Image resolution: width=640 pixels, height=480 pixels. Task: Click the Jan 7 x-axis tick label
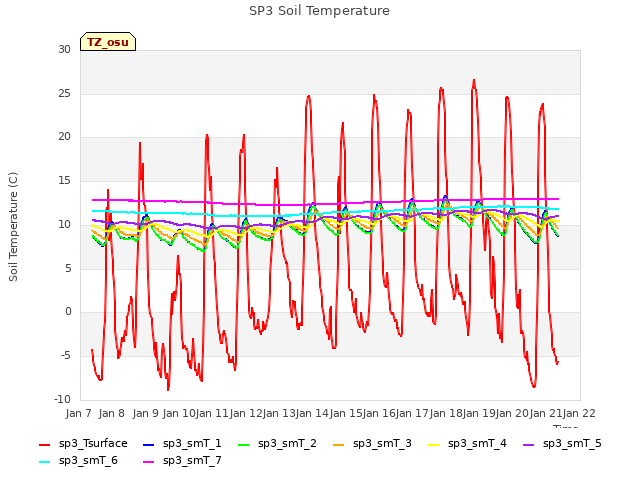[x=78, y=413]
